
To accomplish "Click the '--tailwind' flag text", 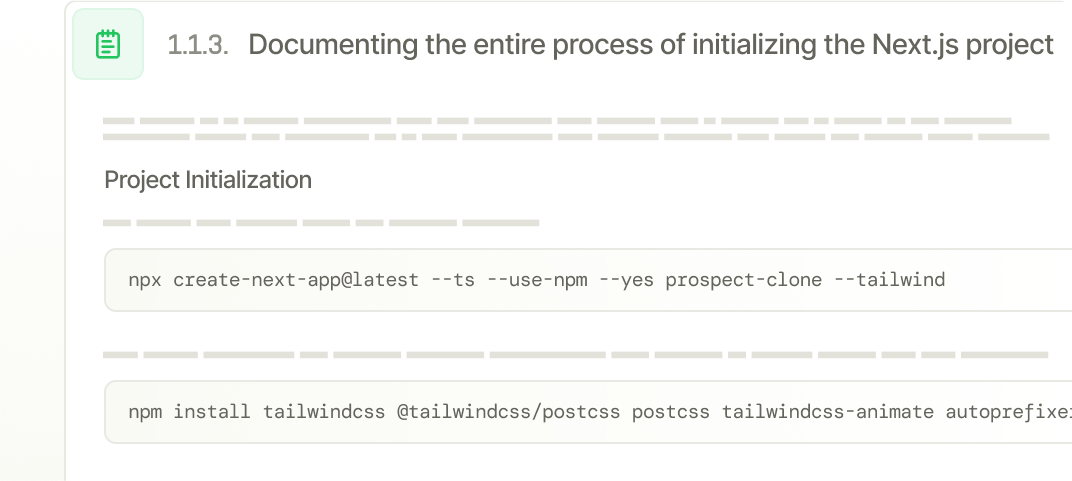I will coord(889,280).
